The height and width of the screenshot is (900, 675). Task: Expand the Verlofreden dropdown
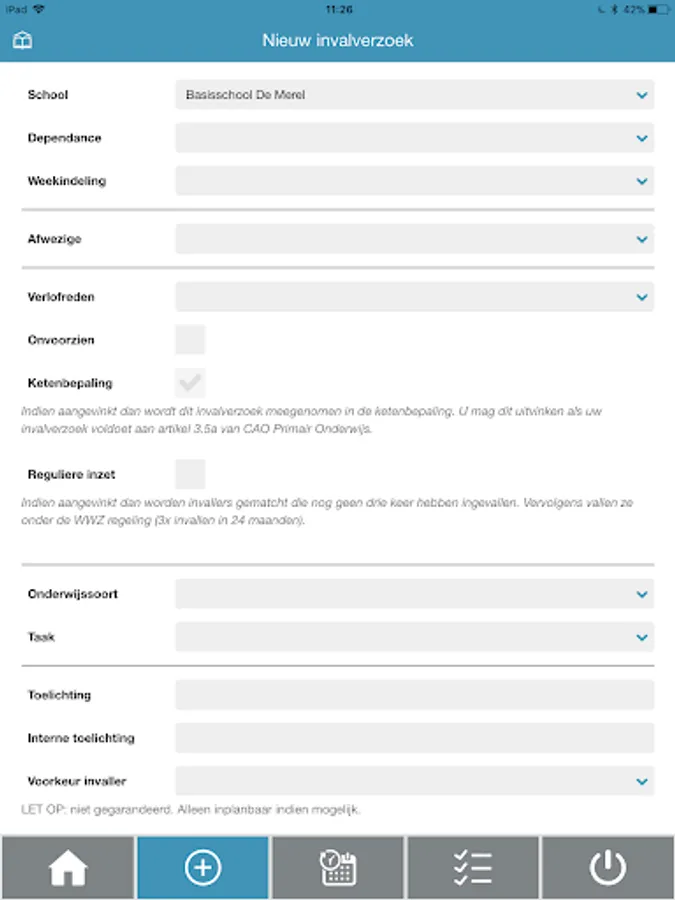(x=414, y=297)
